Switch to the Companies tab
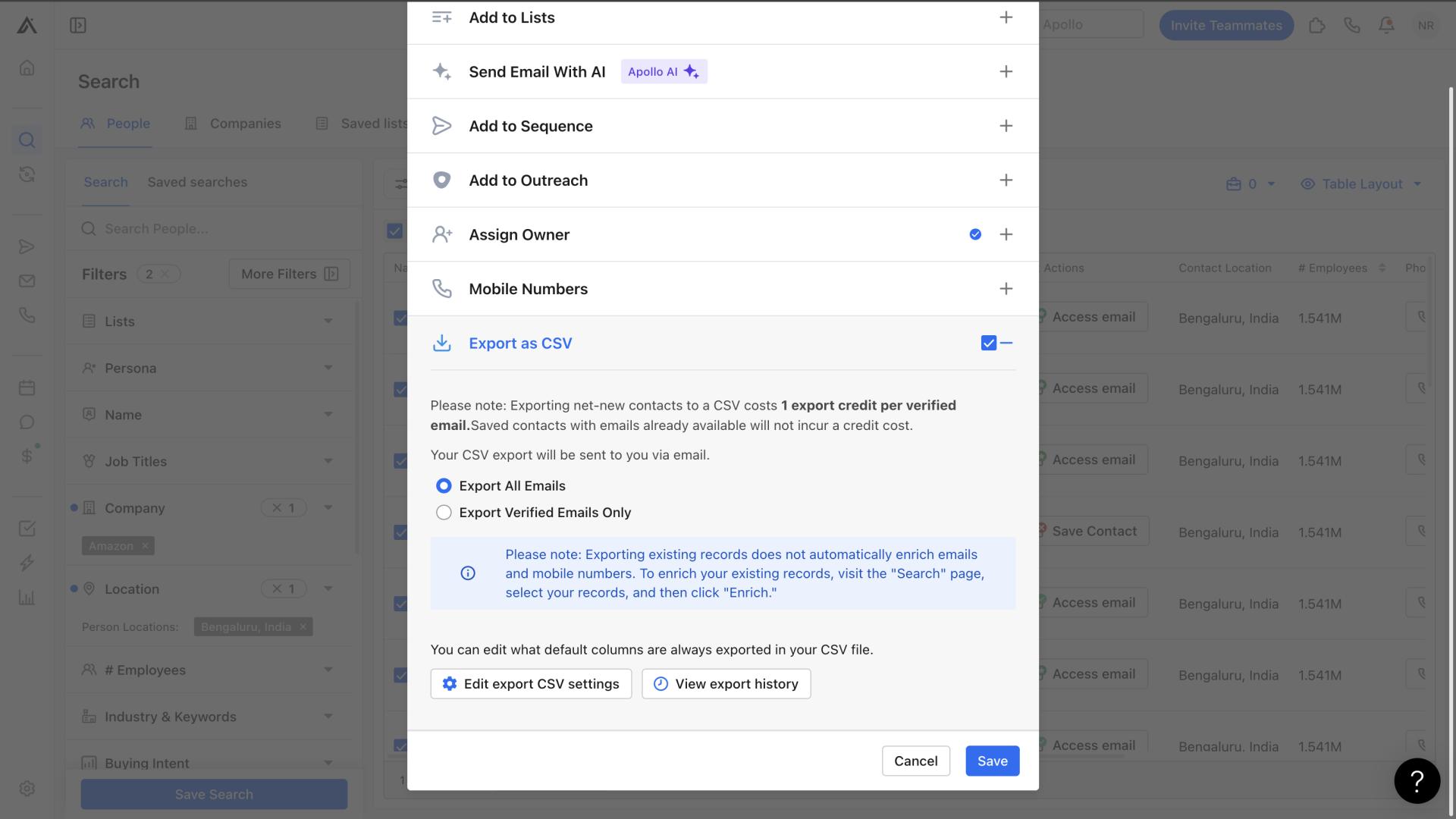 245,122
